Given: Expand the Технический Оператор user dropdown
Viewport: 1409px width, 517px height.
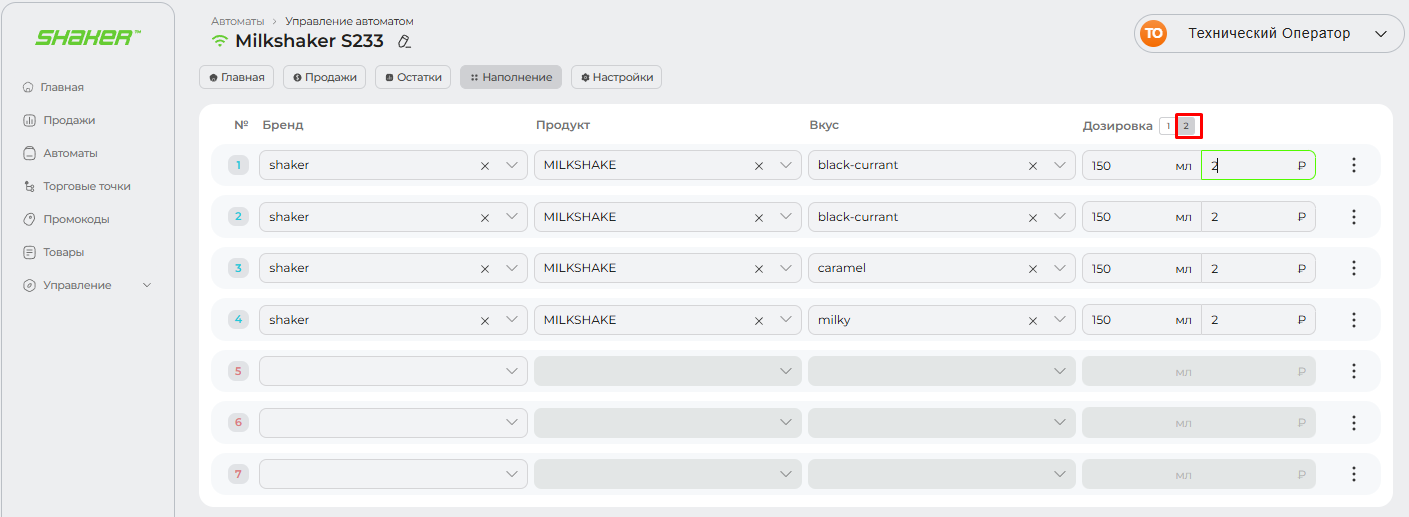Looking at the screenshot, I should [x=1381, y=34].
